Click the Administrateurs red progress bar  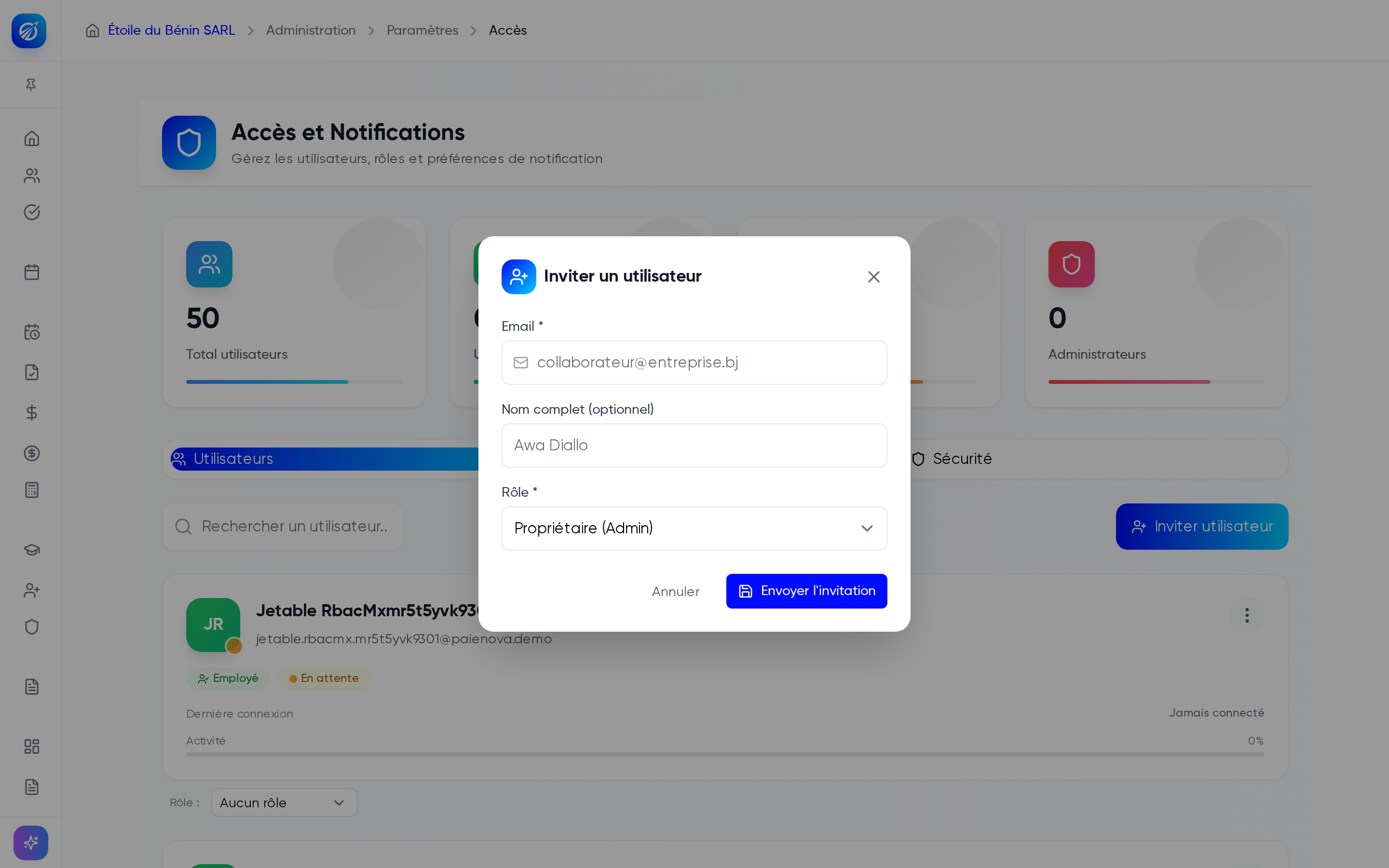coord(1156,382)
